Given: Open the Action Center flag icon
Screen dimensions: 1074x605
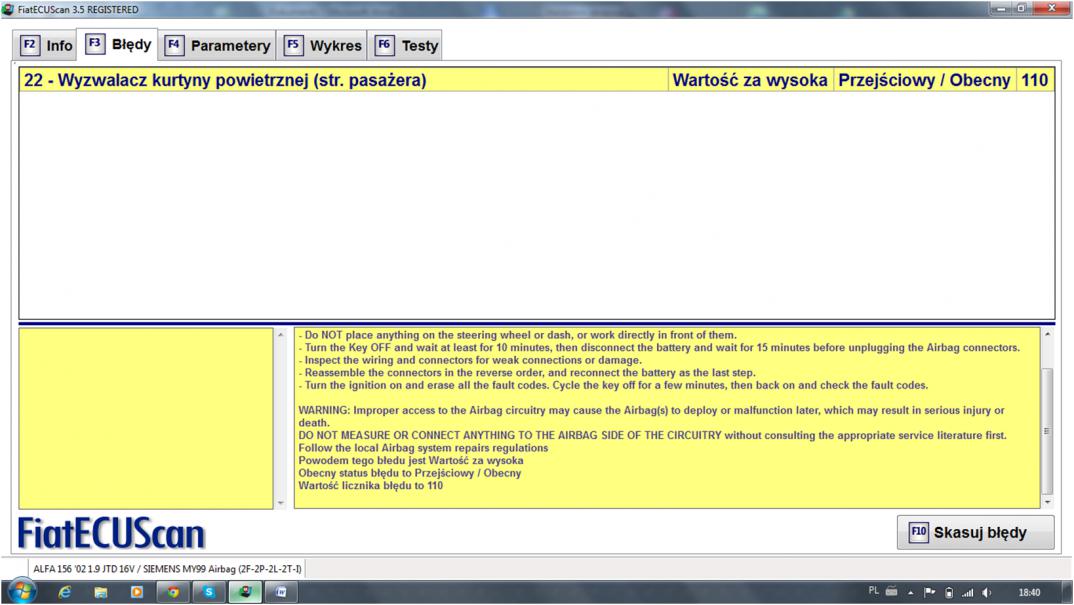Looking at the screenshot, I should [x=929, y=593].
